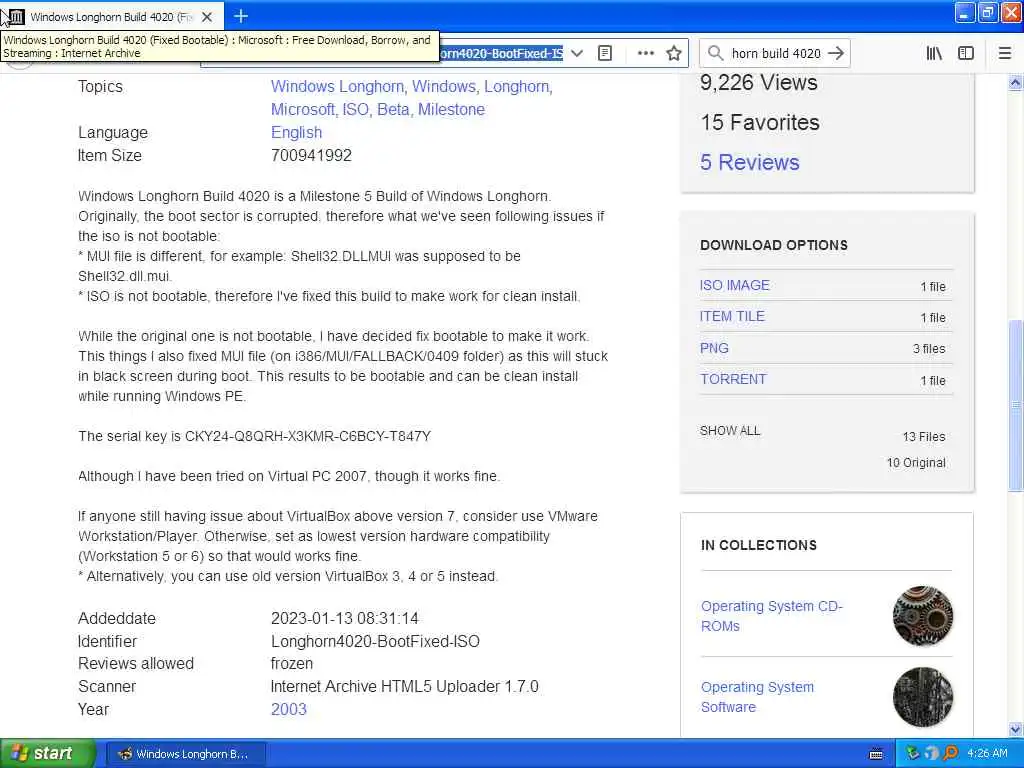Open the Longhorn topic link
This screenshot has width=1024, height=768.
pyautogui.click(x=518, y=87)
